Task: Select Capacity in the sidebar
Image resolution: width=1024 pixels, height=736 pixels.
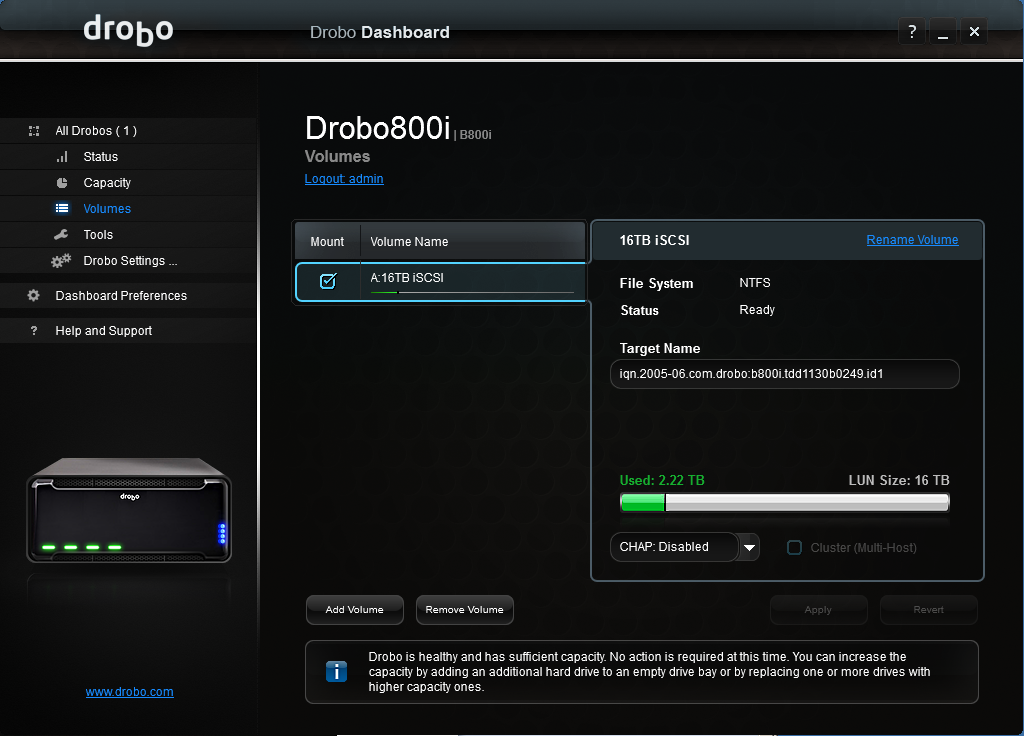Action: (x=107, y=183)
